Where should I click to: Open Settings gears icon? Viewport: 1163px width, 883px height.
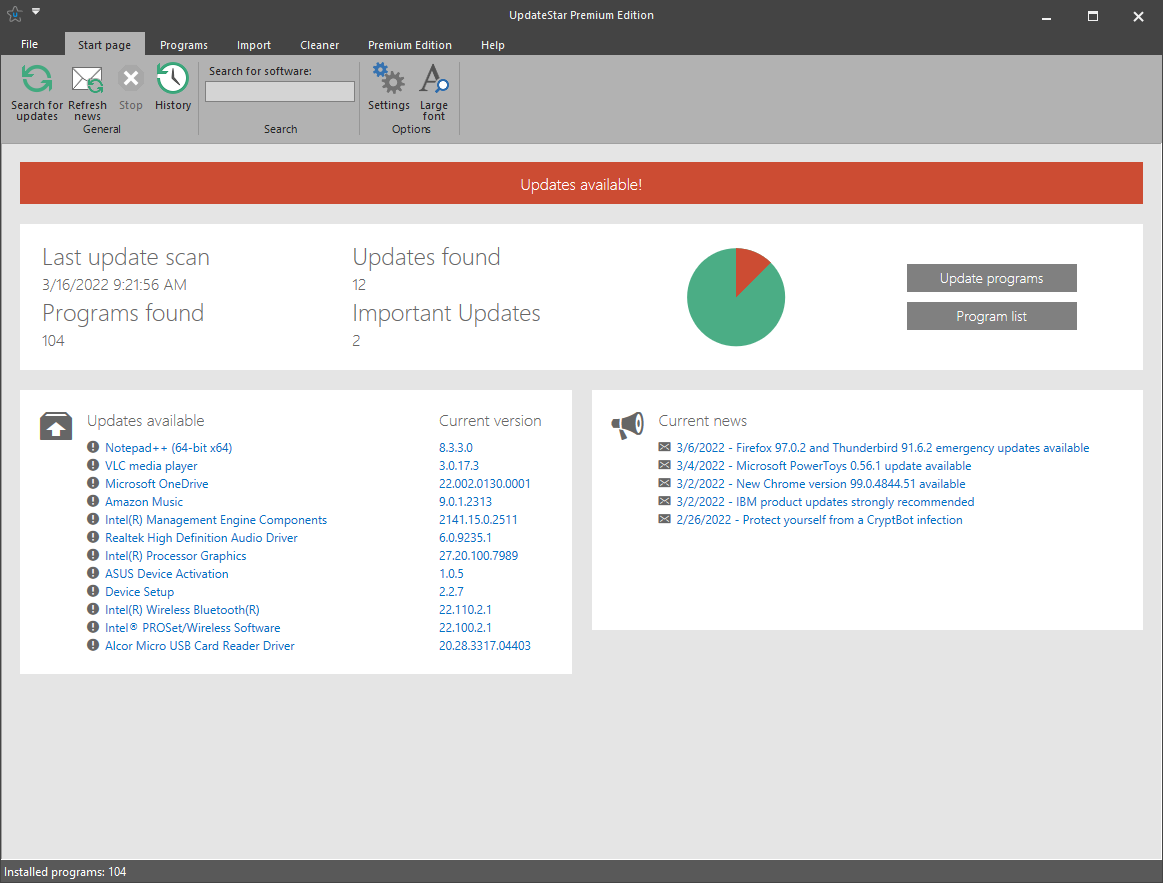[x=388, y=78]
